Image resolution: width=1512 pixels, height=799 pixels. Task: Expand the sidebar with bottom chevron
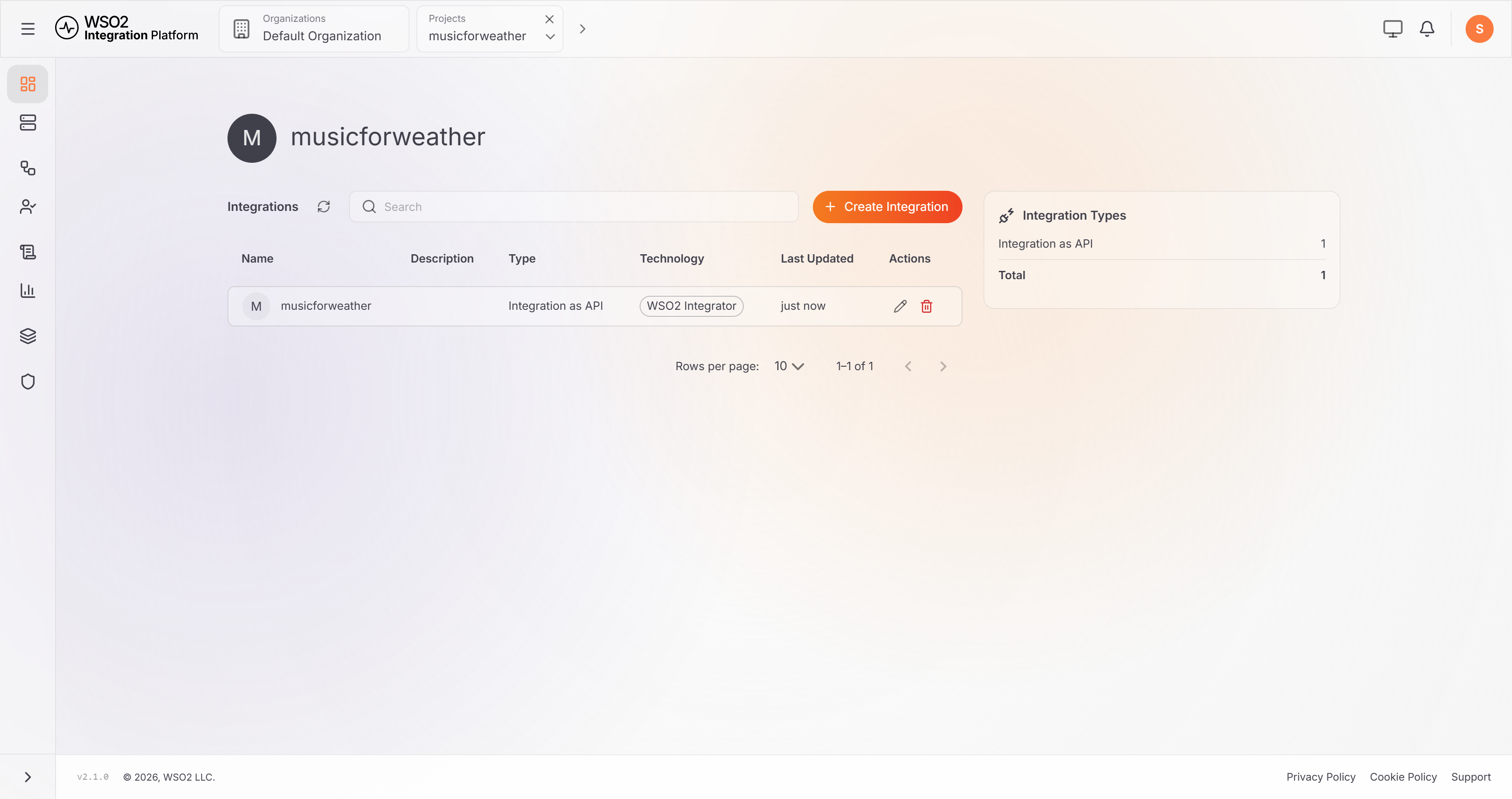point(28,777)
